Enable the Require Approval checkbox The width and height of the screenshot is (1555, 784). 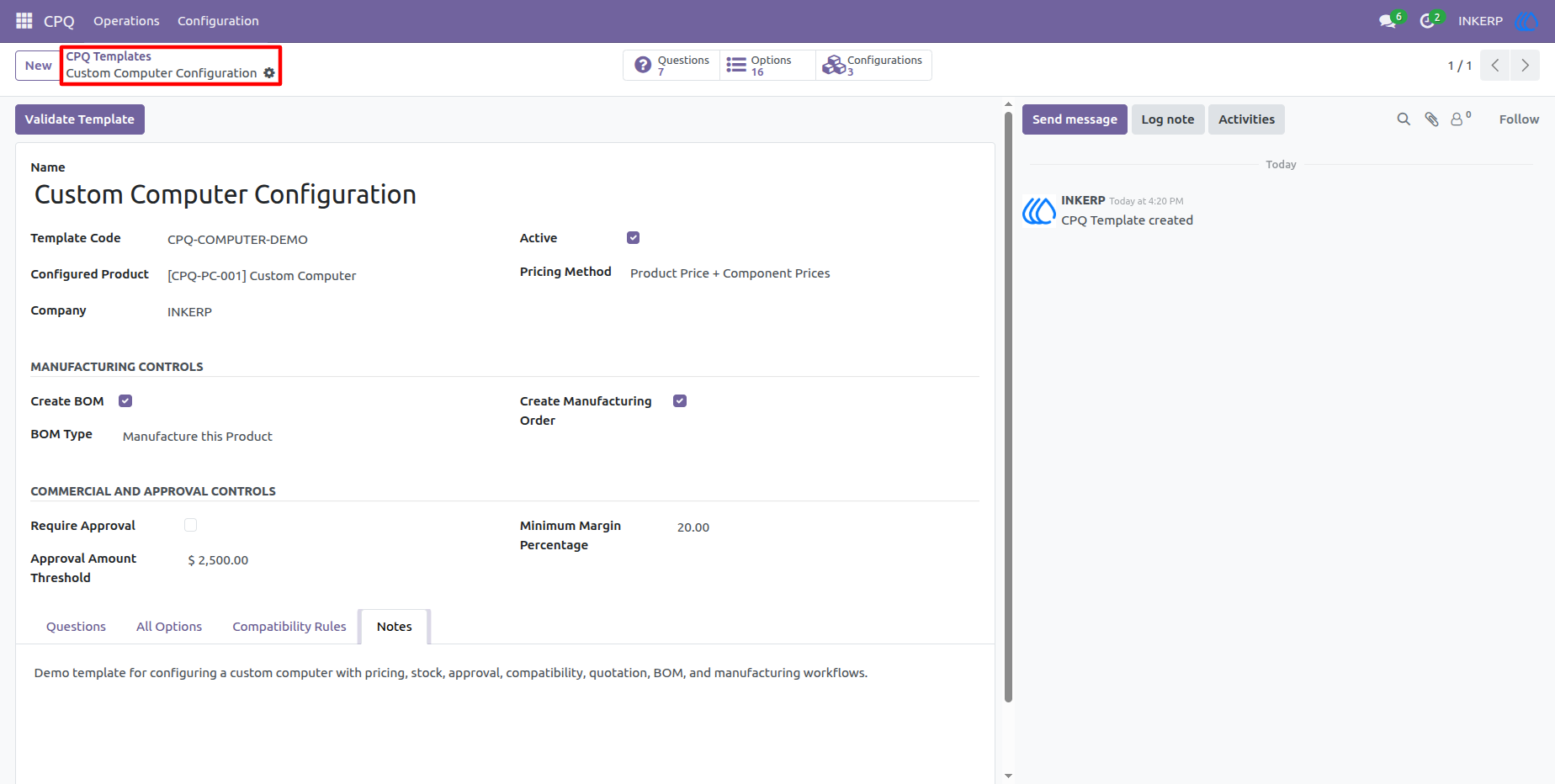coord(191,525)
